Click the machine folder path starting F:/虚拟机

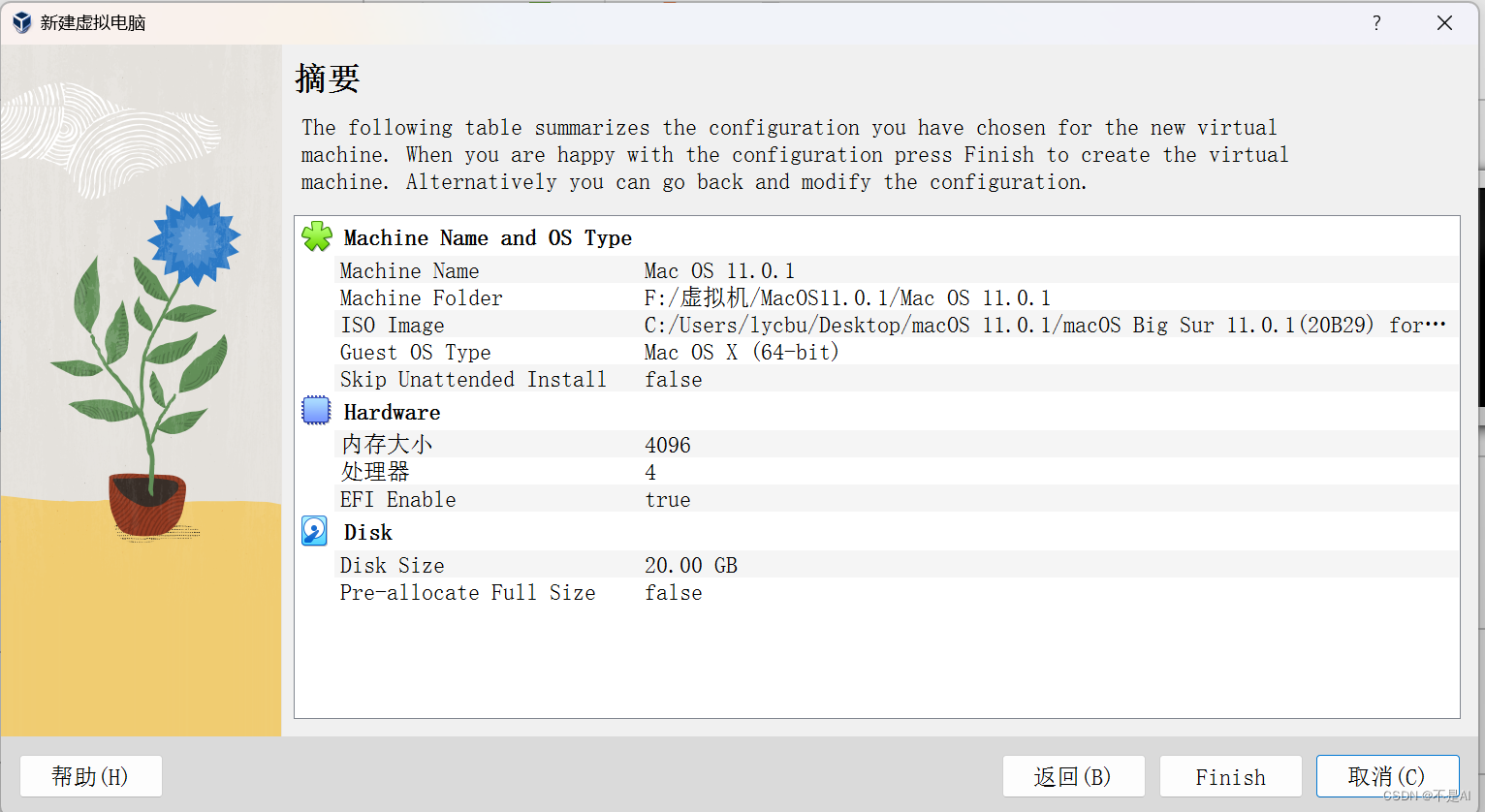pyautogui.click(x=847, y=298)
